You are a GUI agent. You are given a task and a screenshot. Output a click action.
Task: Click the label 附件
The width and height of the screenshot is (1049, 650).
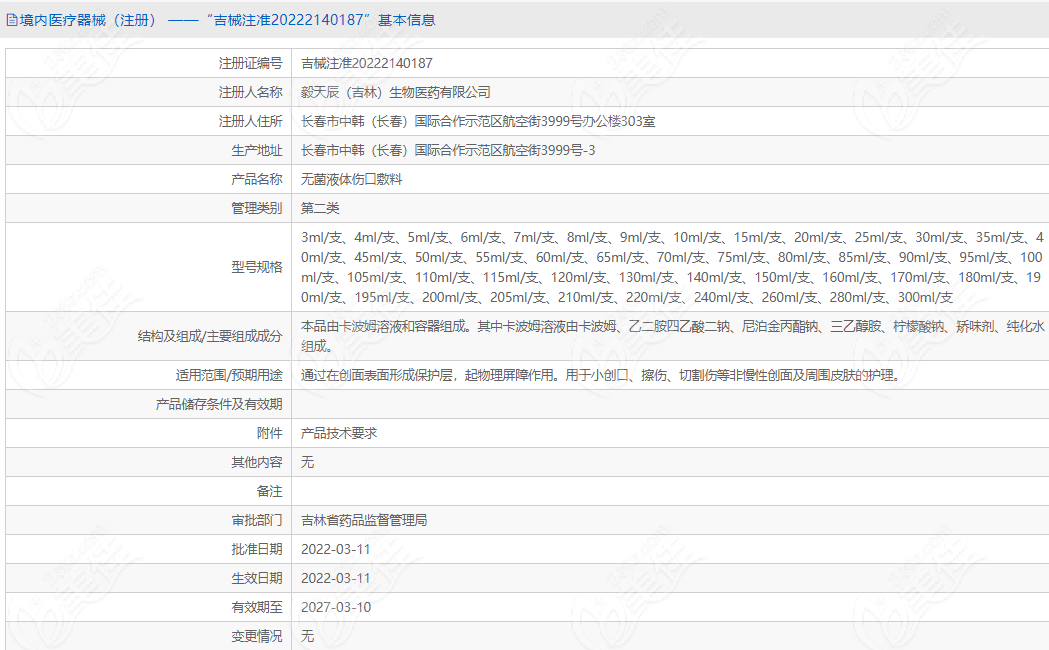(x=270, y=433)
